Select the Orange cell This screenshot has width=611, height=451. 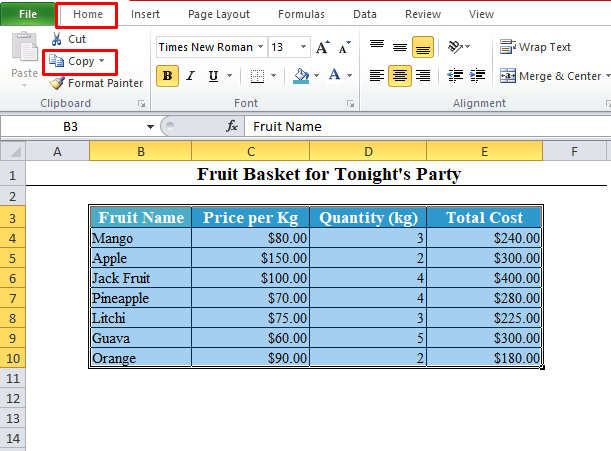point(141,358)
